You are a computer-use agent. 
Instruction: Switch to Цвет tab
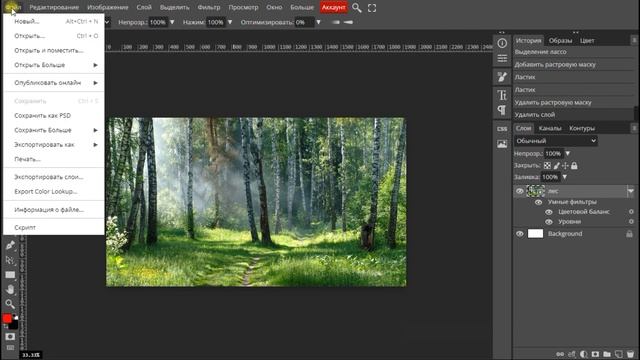coord(587,40)
